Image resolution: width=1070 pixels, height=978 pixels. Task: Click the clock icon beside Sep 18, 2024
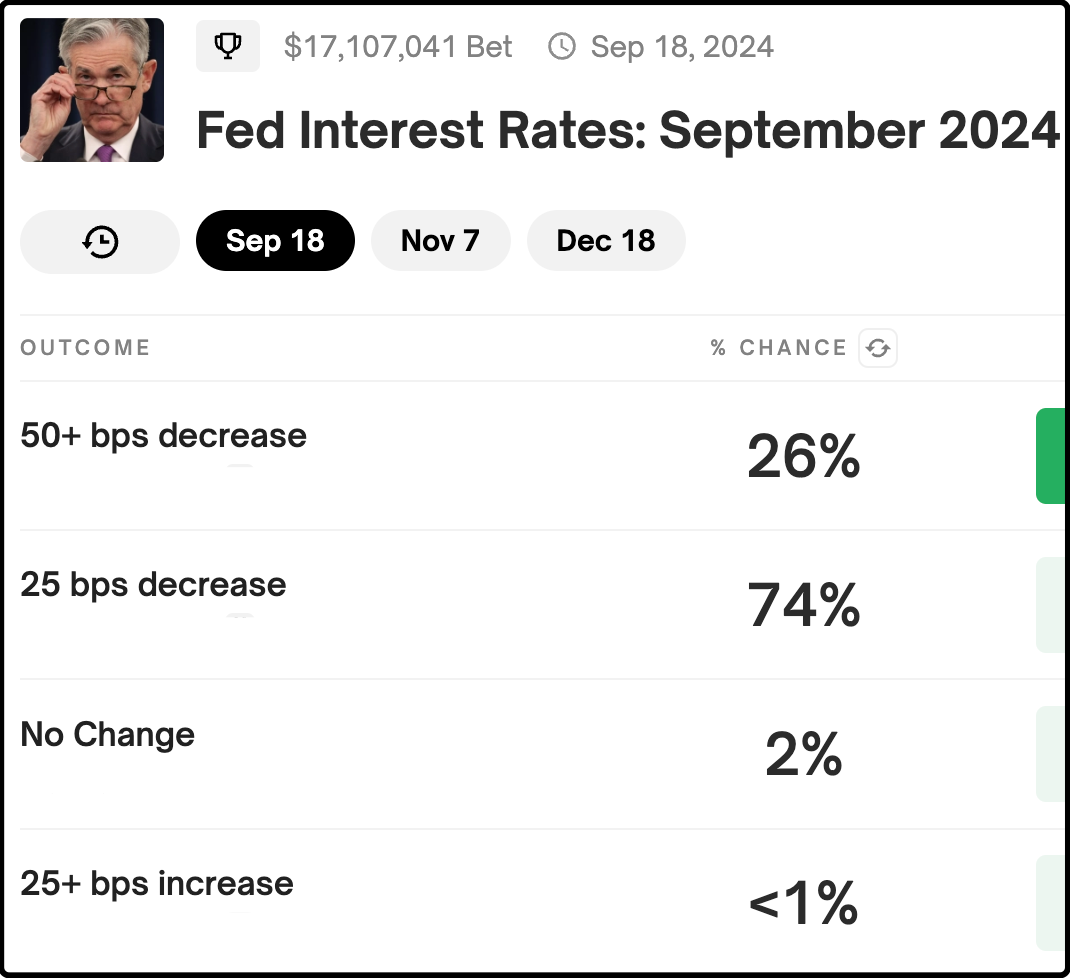pyautogui.click(x=562, y=46)
